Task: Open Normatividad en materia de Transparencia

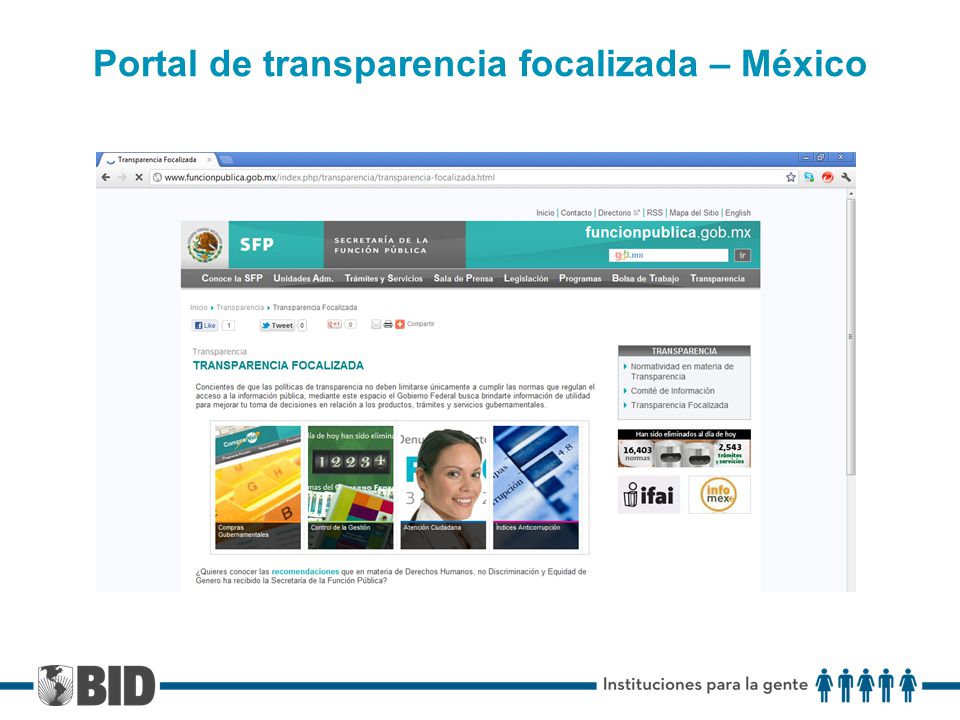Action: [682, 371]
